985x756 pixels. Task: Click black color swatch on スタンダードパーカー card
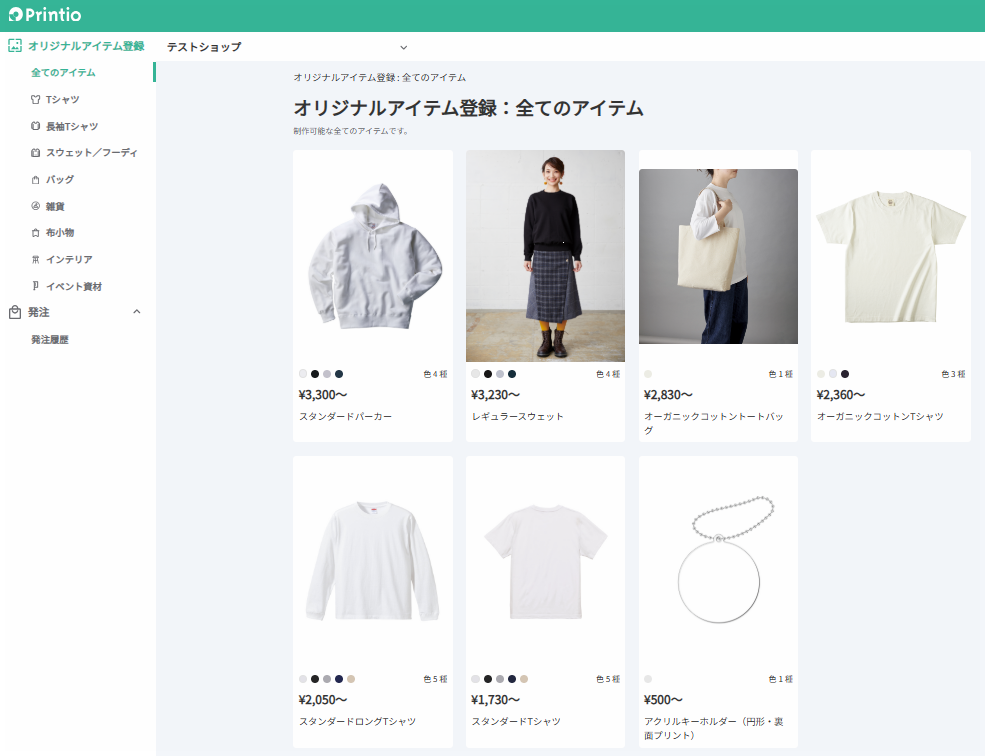pos(315,374)
